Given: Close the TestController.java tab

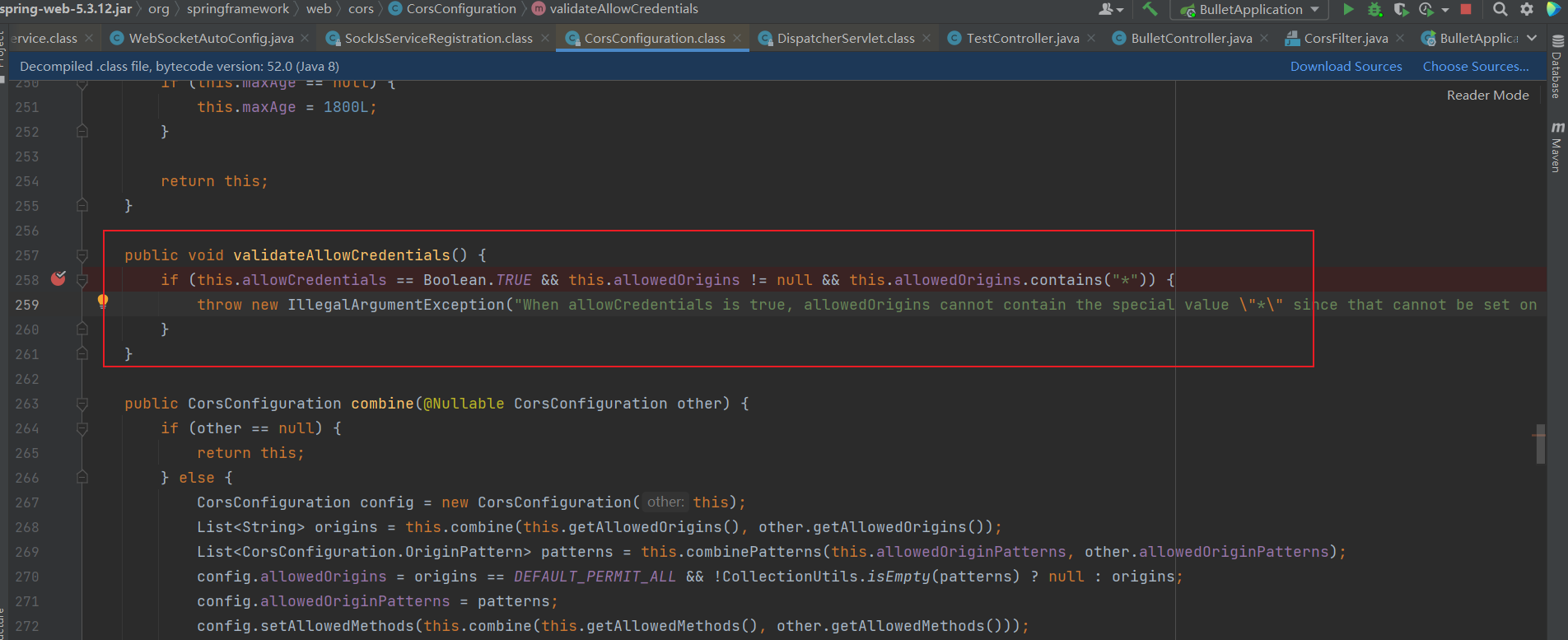Looking at the screenshot, I should (x=1091, y=38).
